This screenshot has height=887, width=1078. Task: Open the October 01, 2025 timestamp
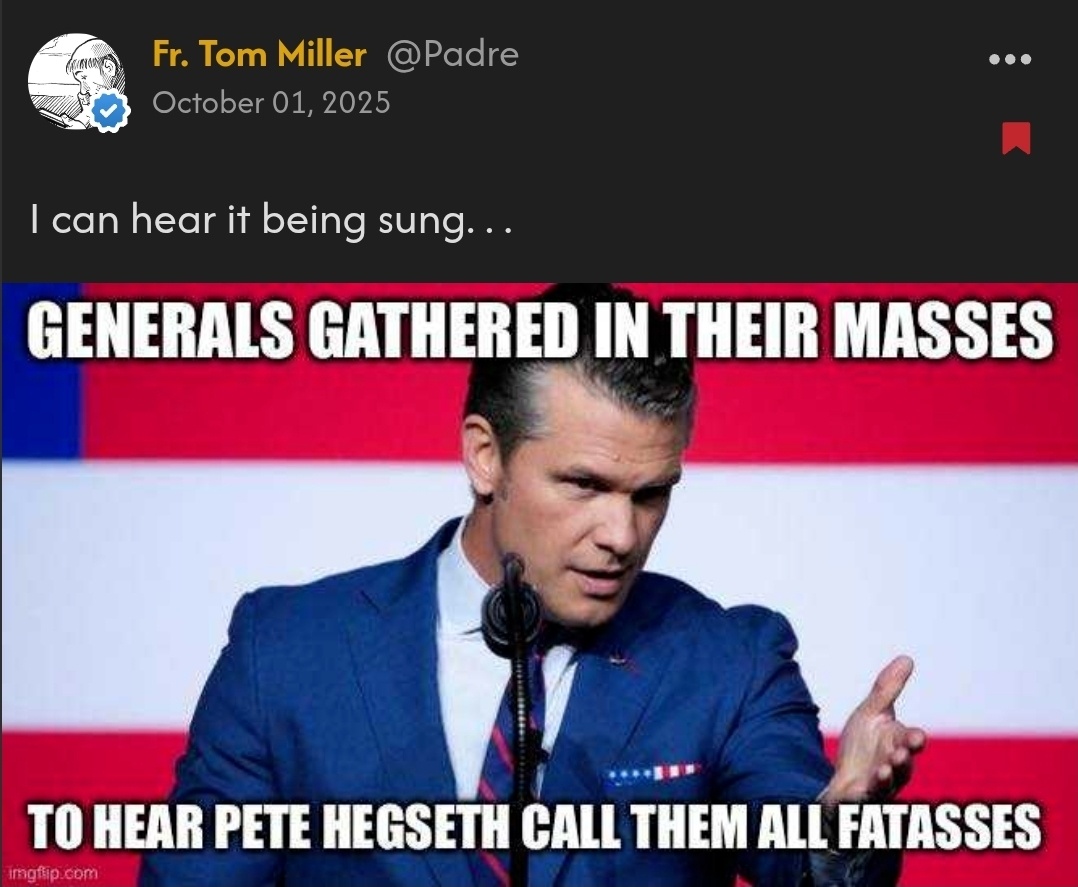click(271, 103)
